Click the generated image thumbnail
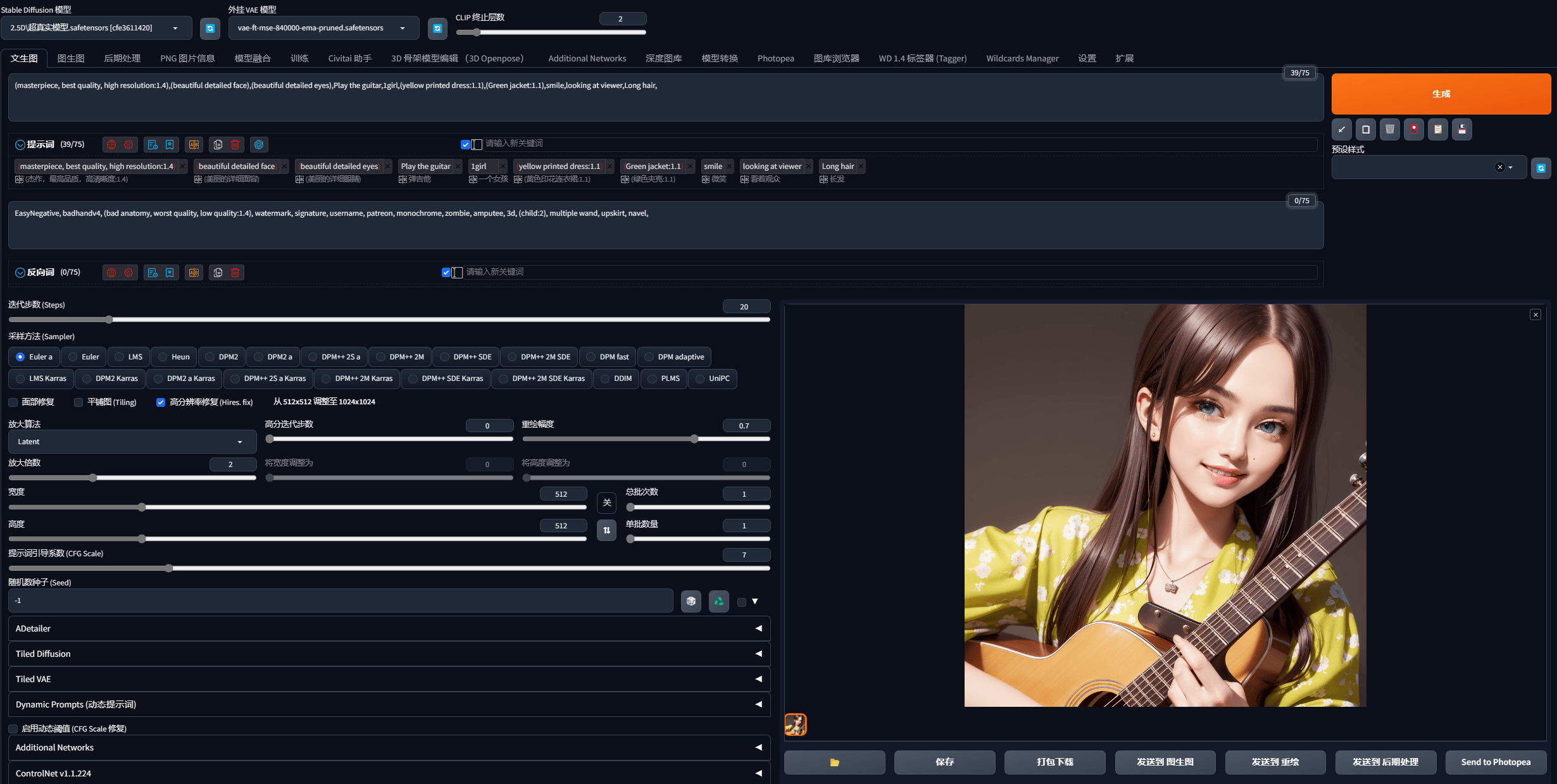Viewport: 1557px width, 784px height. (x=796, y=725)
